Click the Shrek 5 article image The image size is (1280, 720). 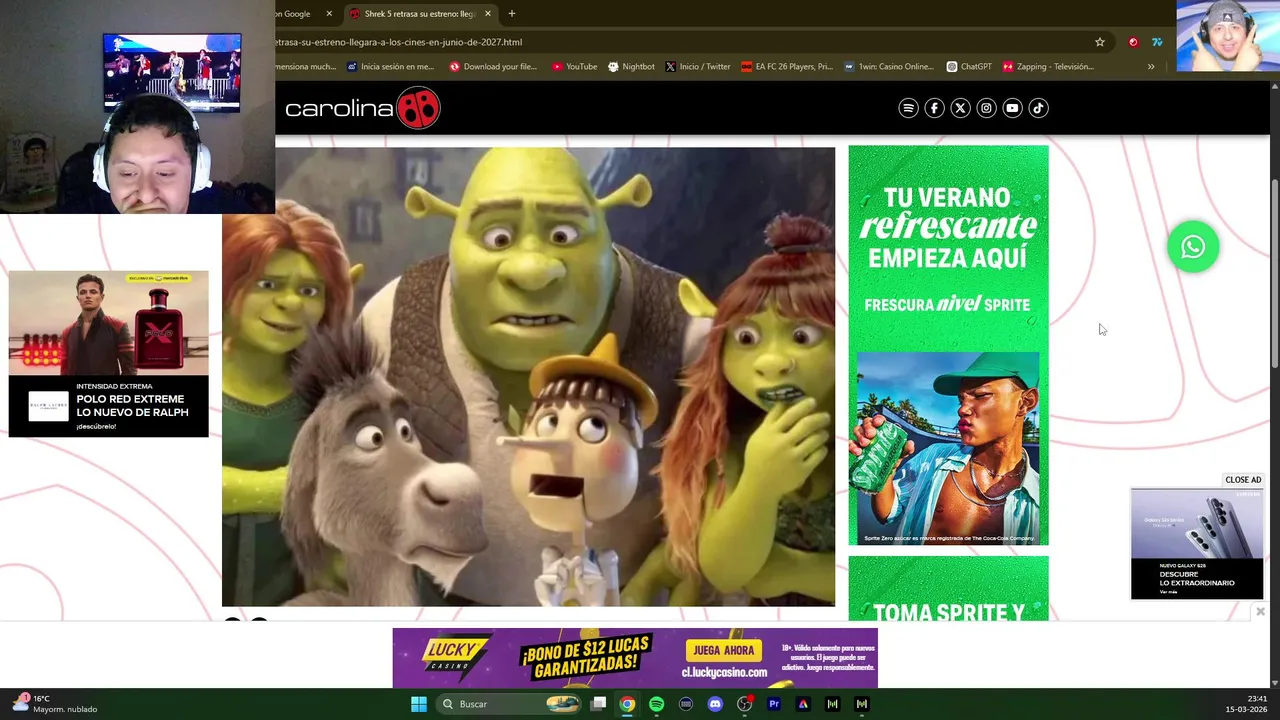[528, 377]
